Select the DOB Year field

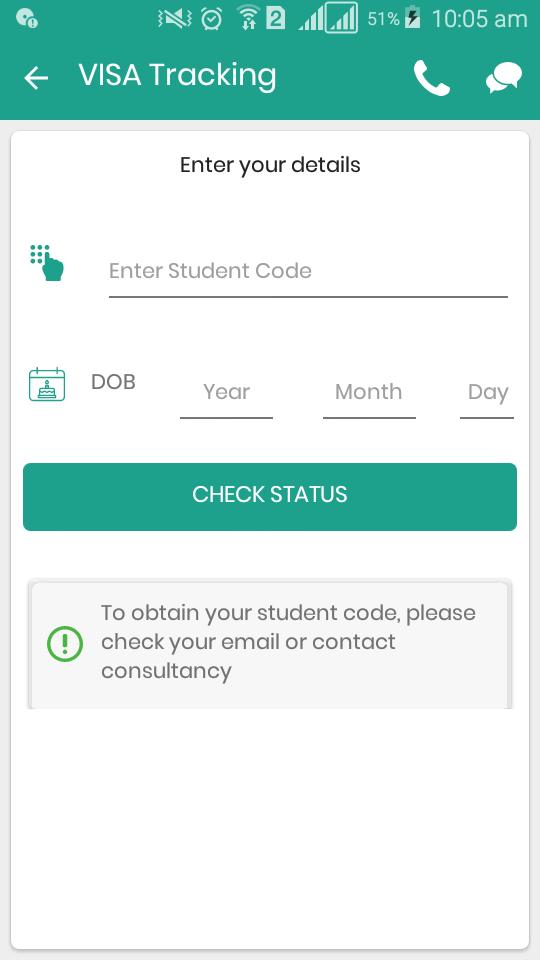point(227,392)
